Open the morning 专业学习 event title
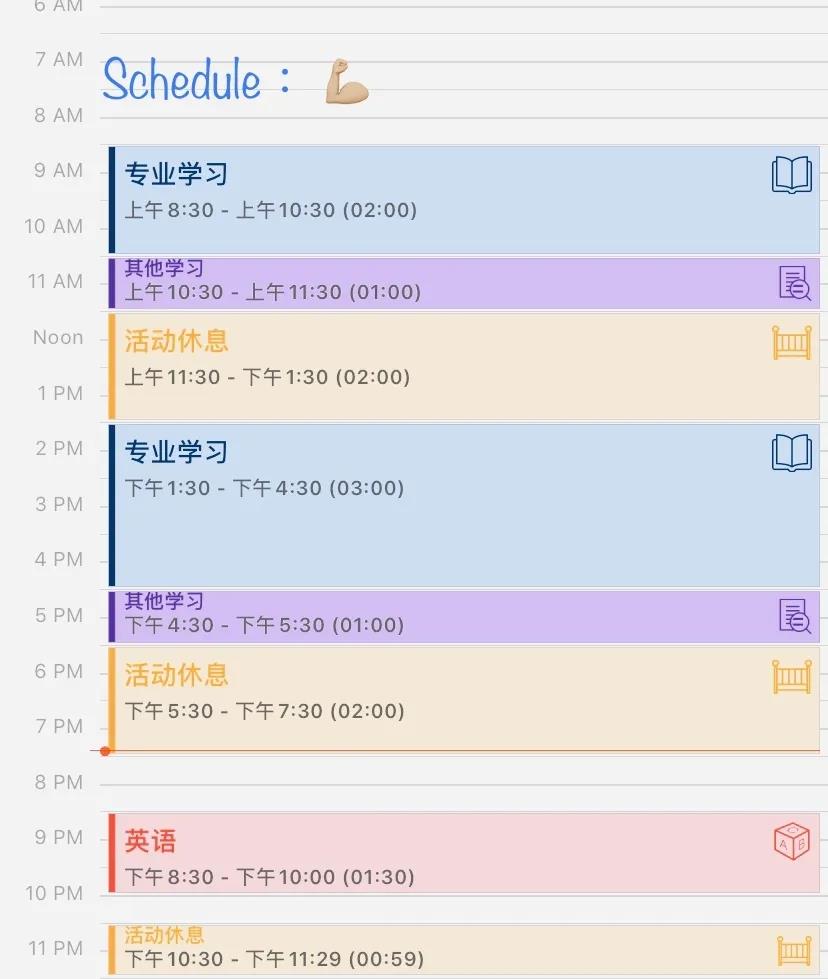 coord(176,174)
